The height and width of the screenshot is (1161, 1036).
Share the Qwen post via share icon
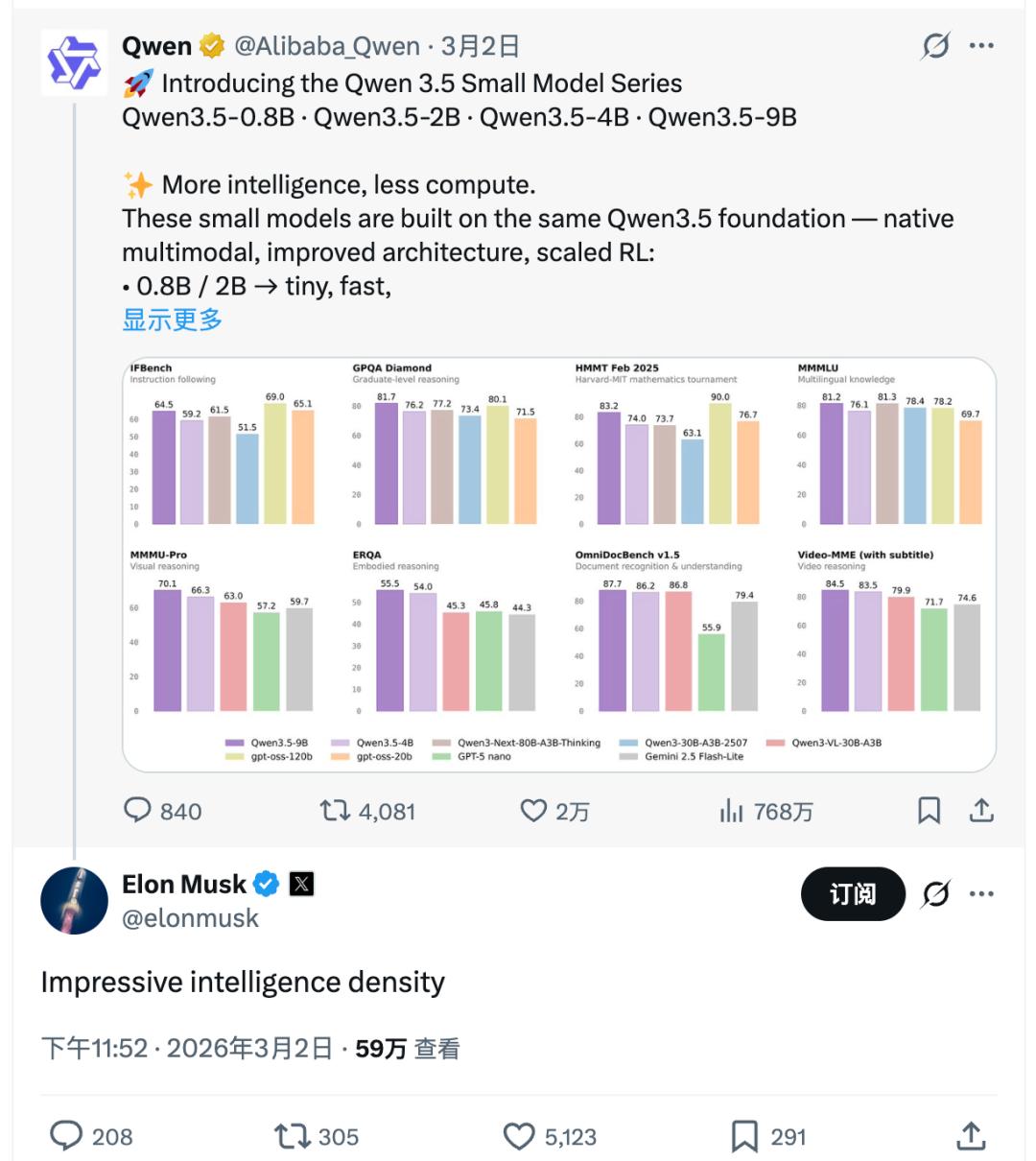pyautogui.click(x=980, y=811)
